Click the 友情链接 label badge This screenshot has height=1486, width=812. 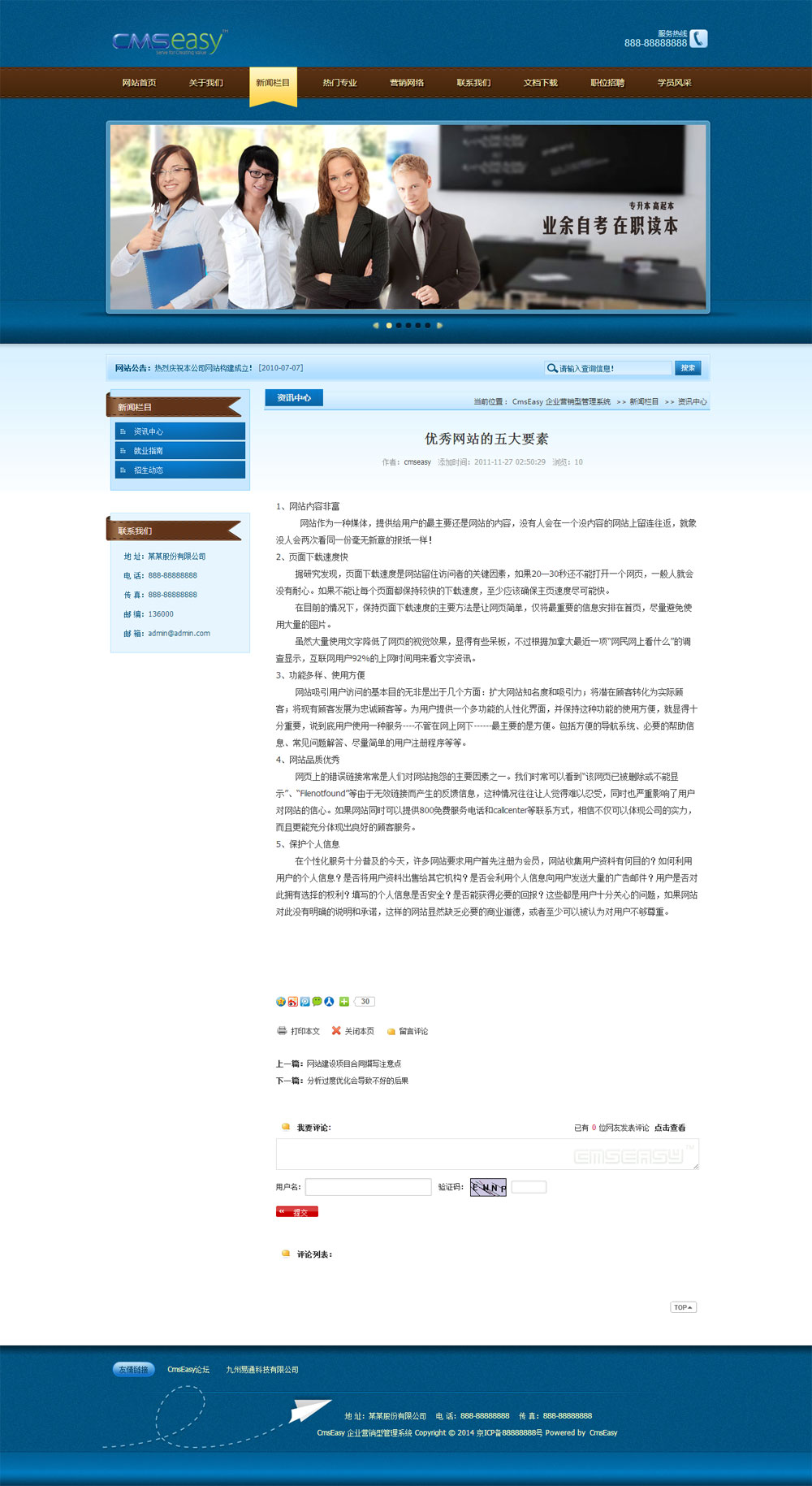pyautogui.click(x=134, y=1370)
